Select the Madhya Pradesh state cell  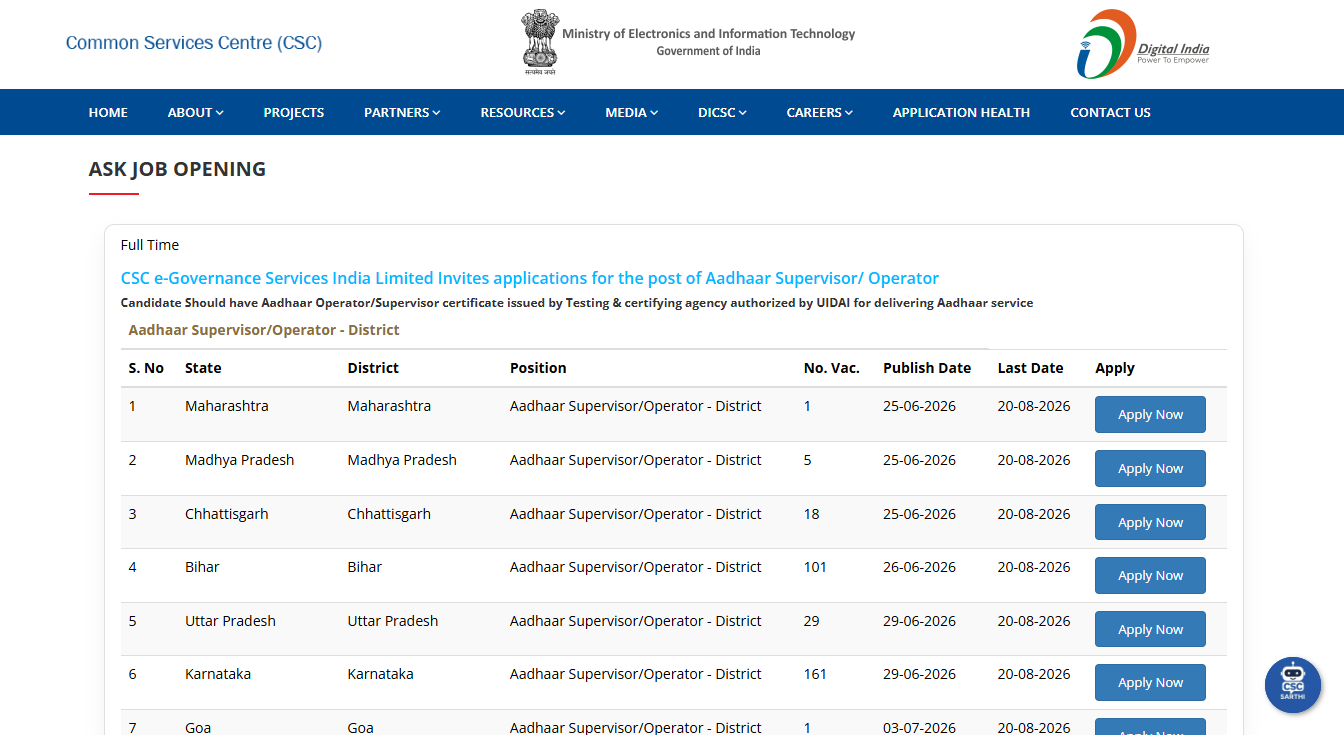[x=240, y=460]
